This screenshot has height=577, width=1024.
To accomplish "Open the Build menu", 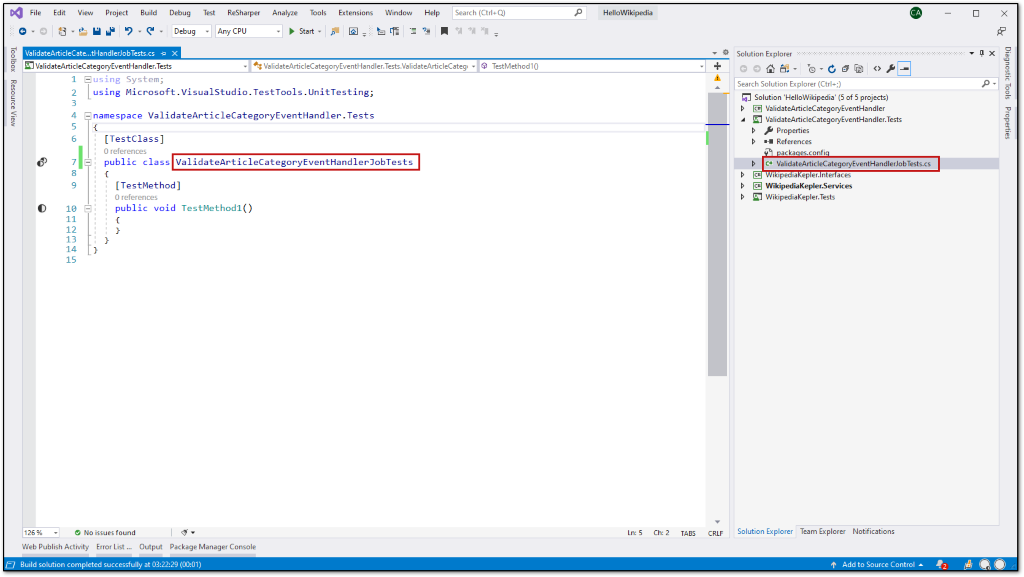I will (149, 12).
